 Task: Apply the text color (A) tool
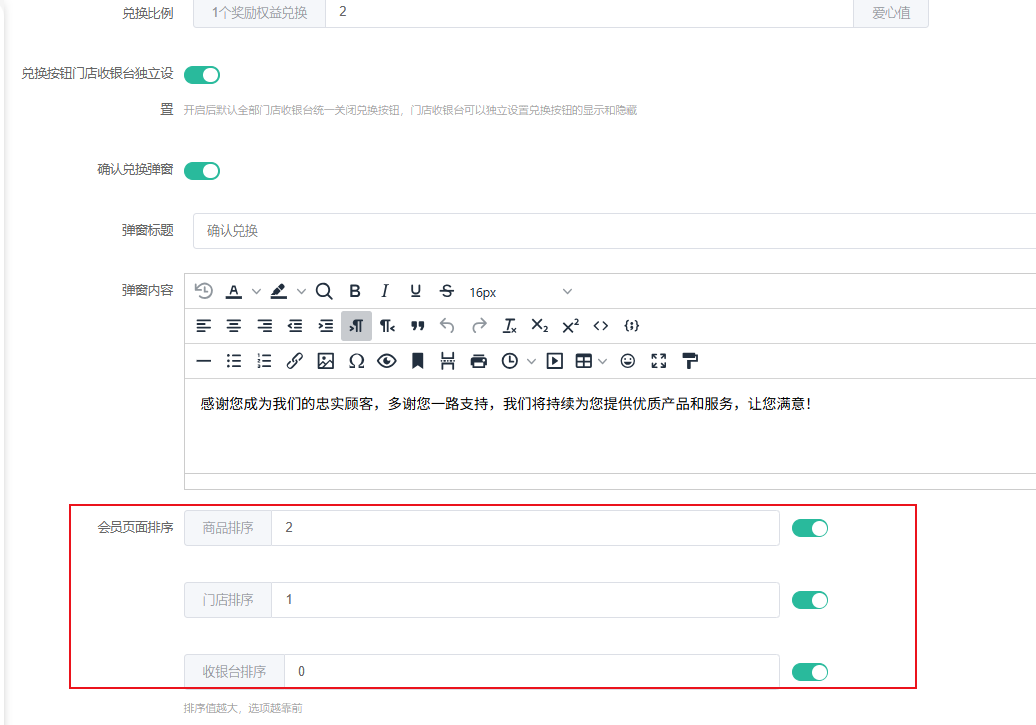coord(233,291)
